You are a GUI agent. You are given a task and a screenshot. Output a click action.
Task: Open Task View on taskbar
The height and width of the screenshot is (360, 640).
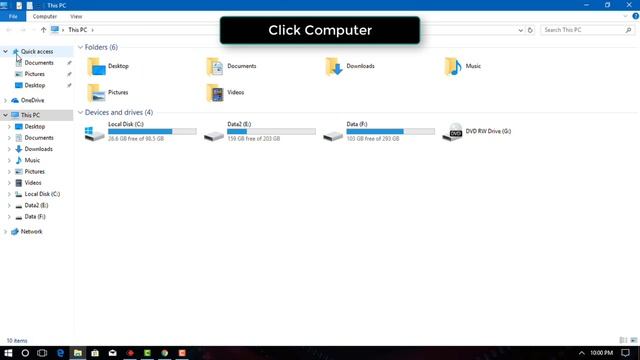[42, 353]
